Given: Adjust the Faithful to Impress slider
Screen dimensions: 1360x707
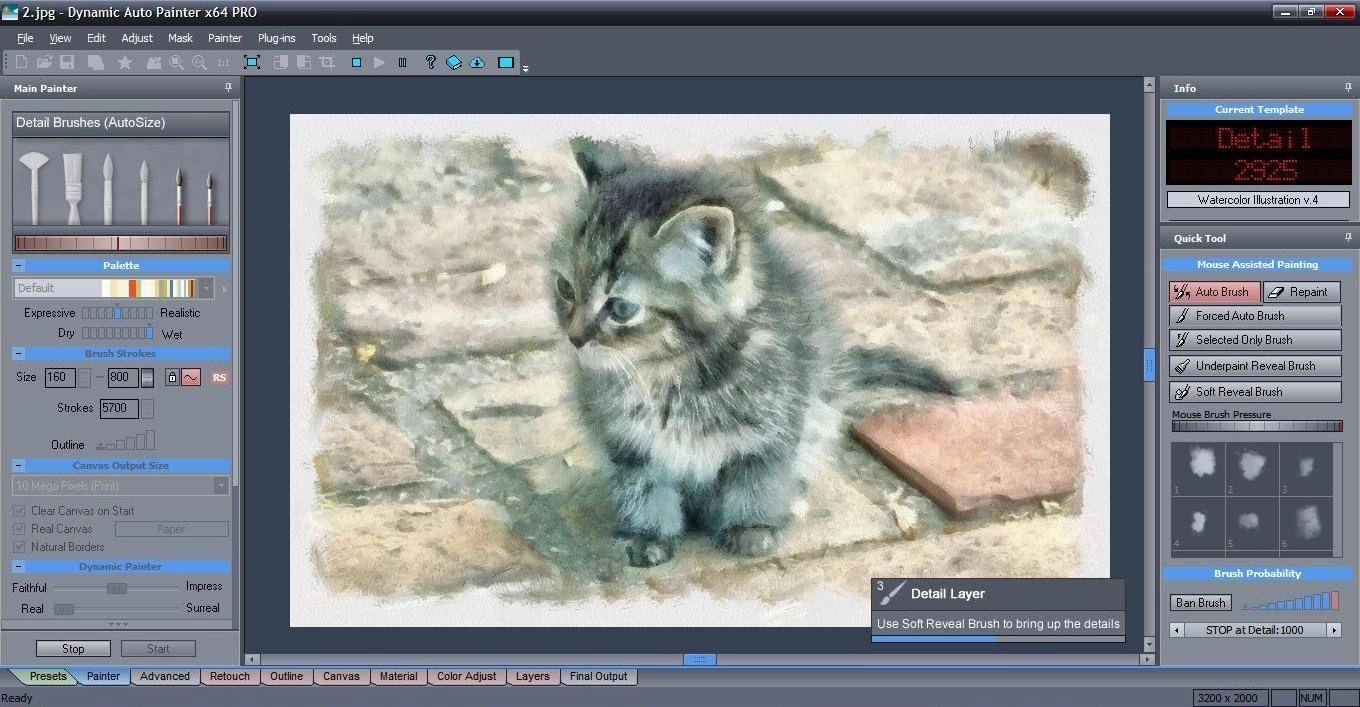Looking at the screenshot, I should (x=117, y=588).
